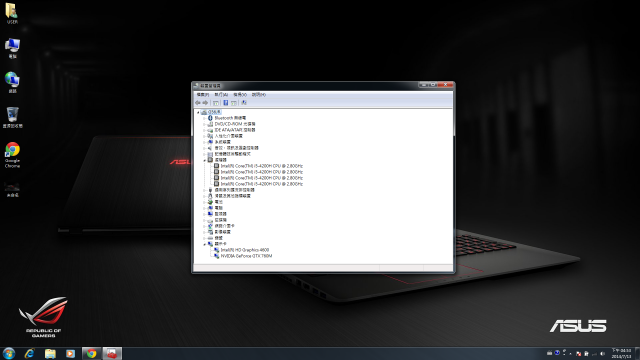Screen dimensions: 640x360
Task: Click the system devices category icon
Action: coord(210,142)
